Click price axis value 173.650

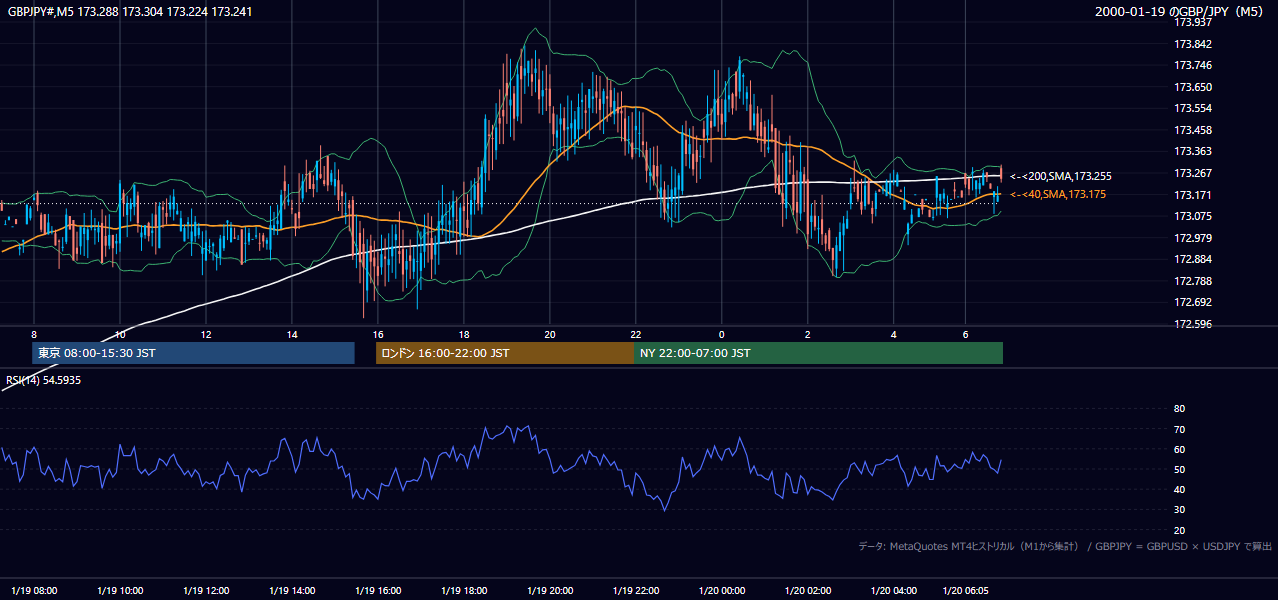(x=1192, y=87)
